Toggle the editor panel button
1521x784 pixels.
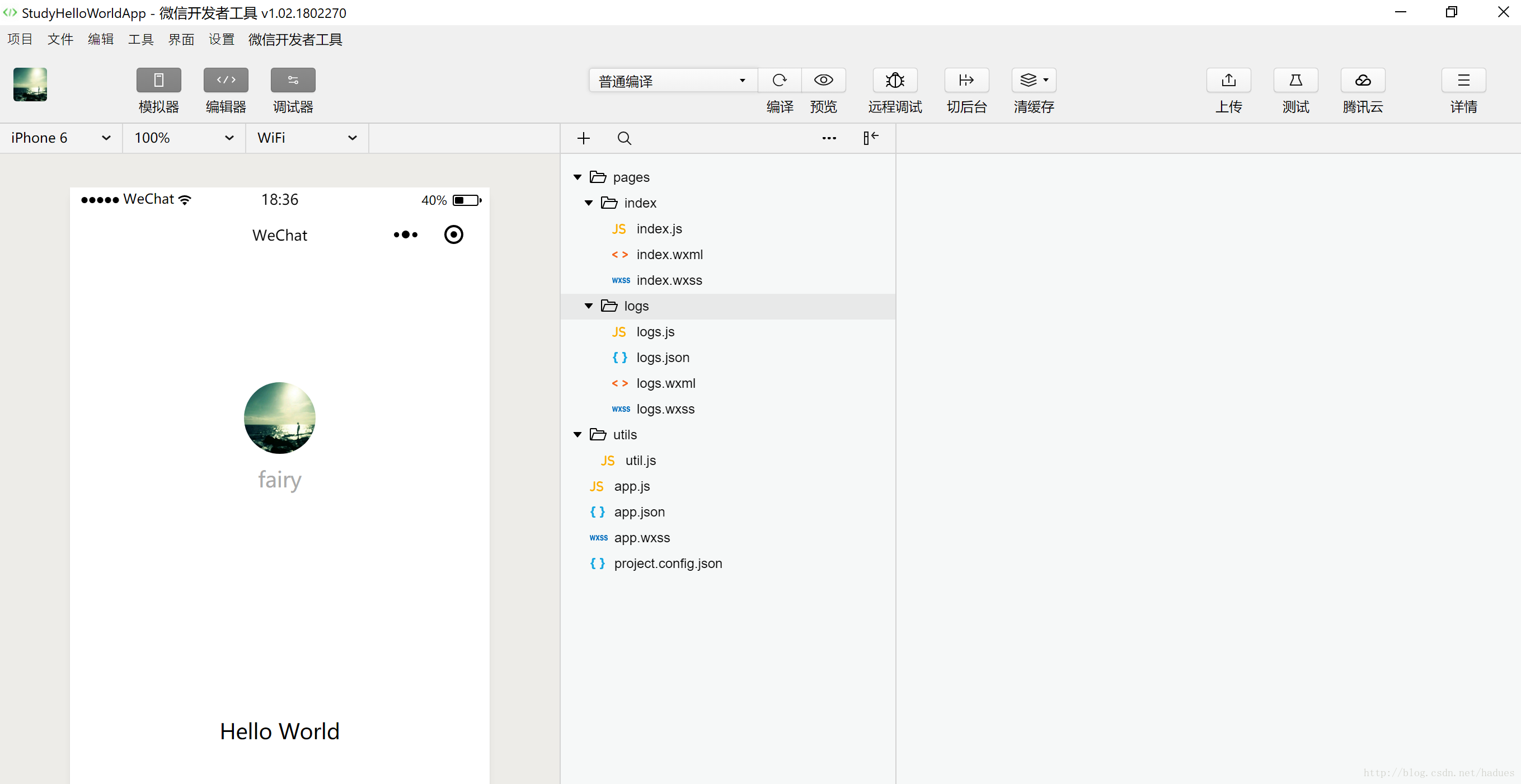point(226,80)
